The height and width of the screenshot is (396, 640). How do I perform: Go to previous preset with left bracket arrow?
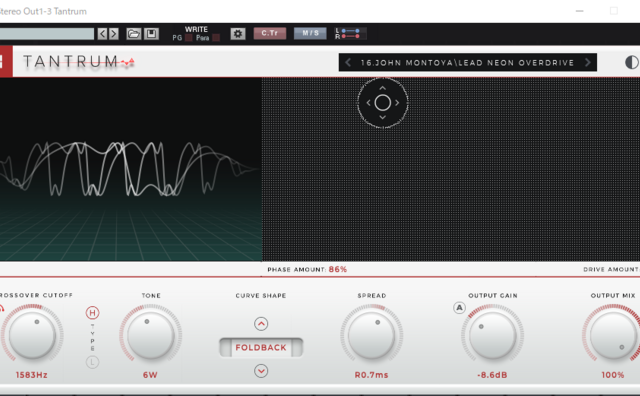point(102,33)
